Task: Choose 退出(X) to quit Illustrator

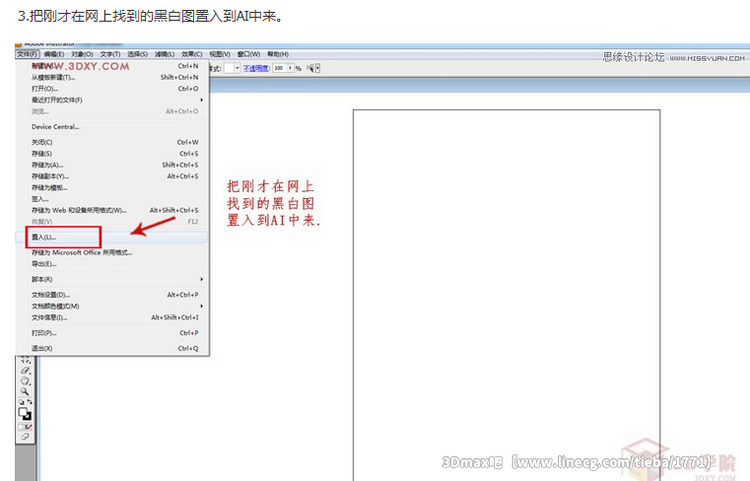Action: [x=112, y=348]
